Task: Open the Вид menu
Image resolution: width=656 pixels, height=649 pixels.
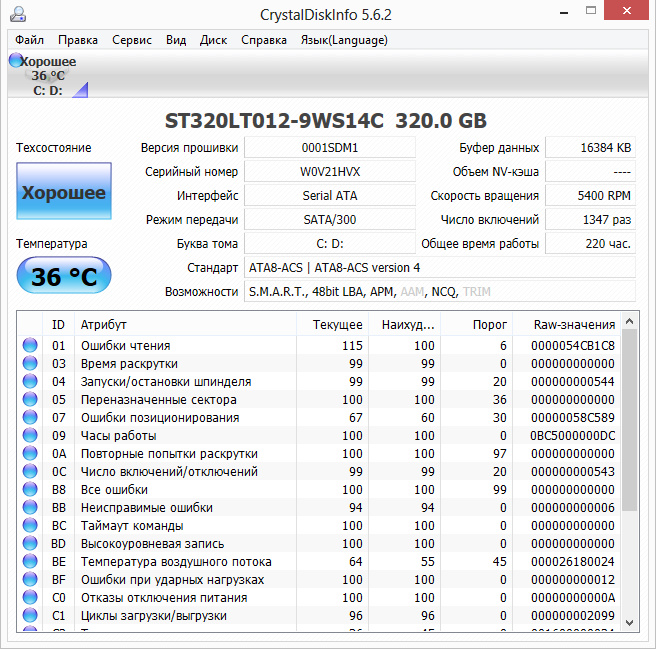Action: (176, 40)
